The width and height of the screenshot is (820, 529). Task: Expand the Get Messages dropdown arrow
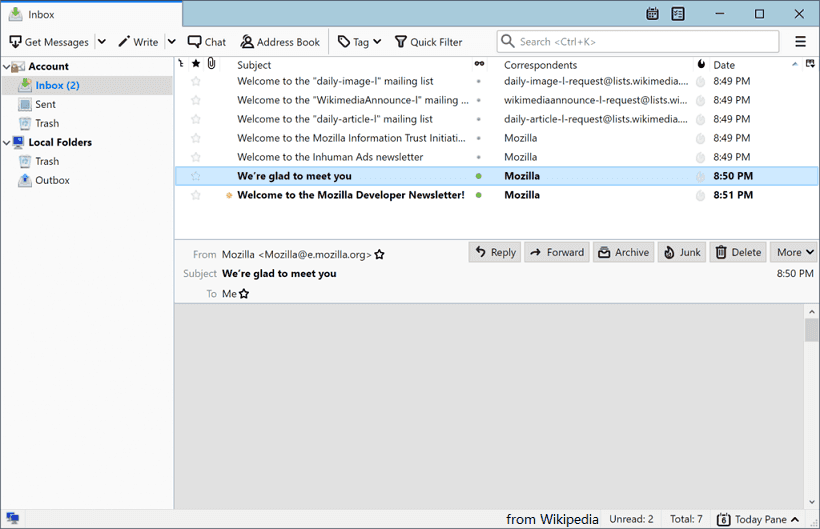[101, 42]
